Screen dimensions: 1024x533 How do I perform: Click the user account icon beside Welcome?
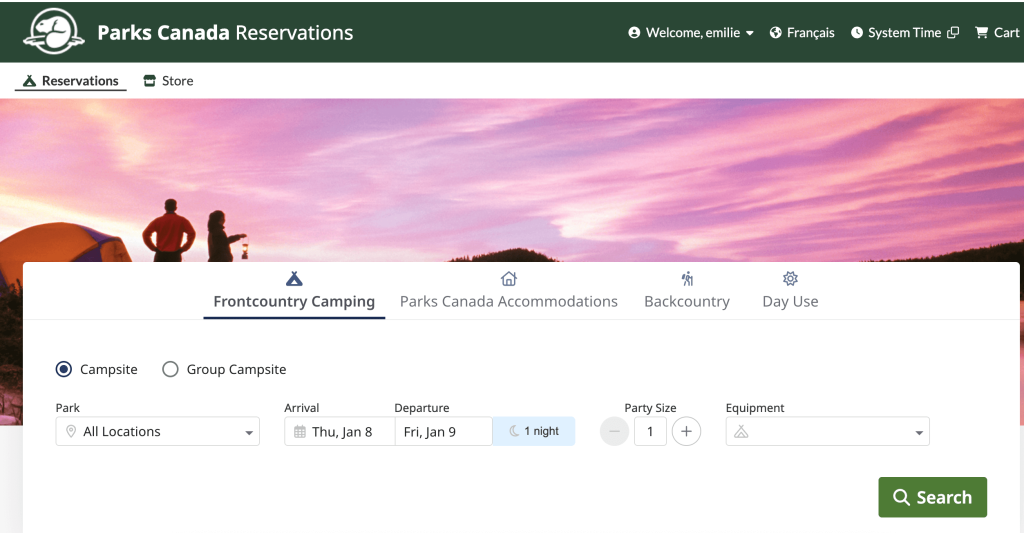click(634, 33)
